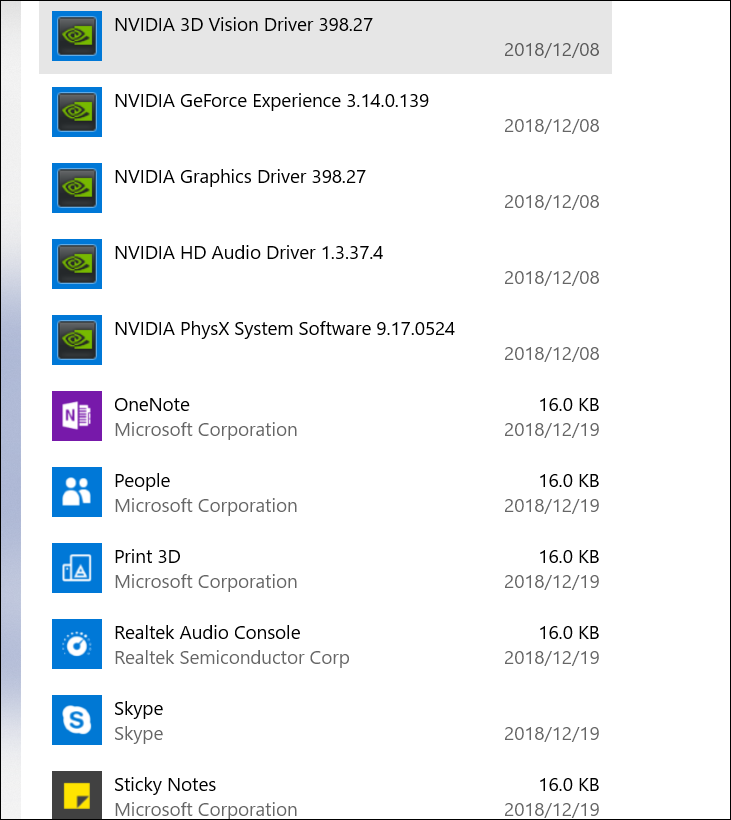Click the 16.0 KB size for Print 3D
This screenshot has height=820, width=731.
click(x=569, y=556)
